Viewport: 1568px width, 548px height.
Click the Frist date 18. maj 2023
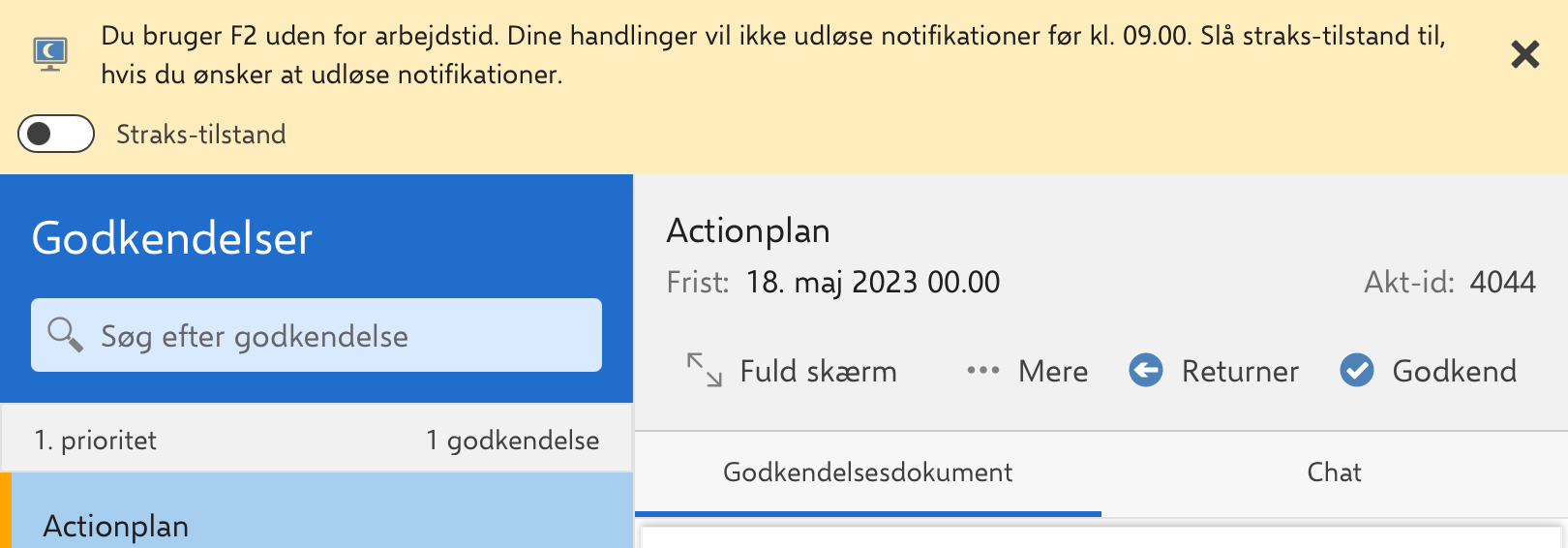[x=872, y=282]
